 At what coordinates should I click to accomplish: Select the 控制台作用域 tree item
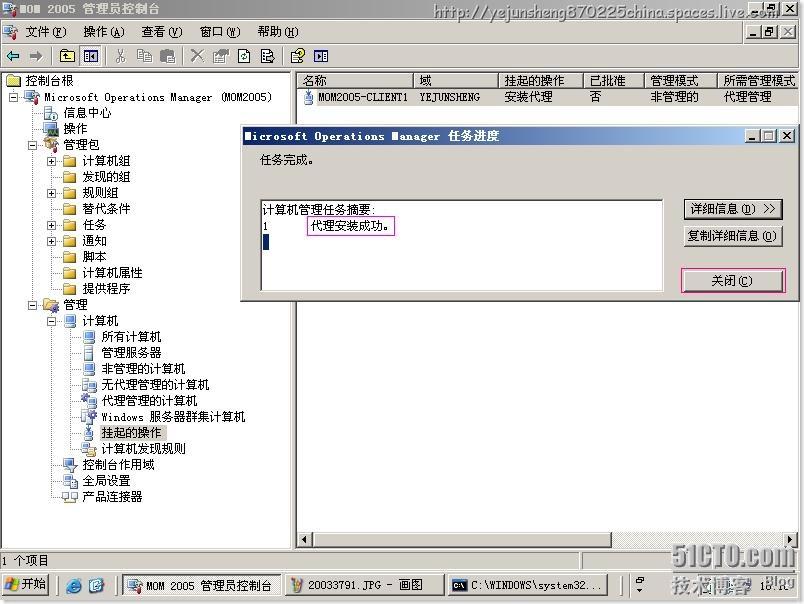click(x=118, y=465)
